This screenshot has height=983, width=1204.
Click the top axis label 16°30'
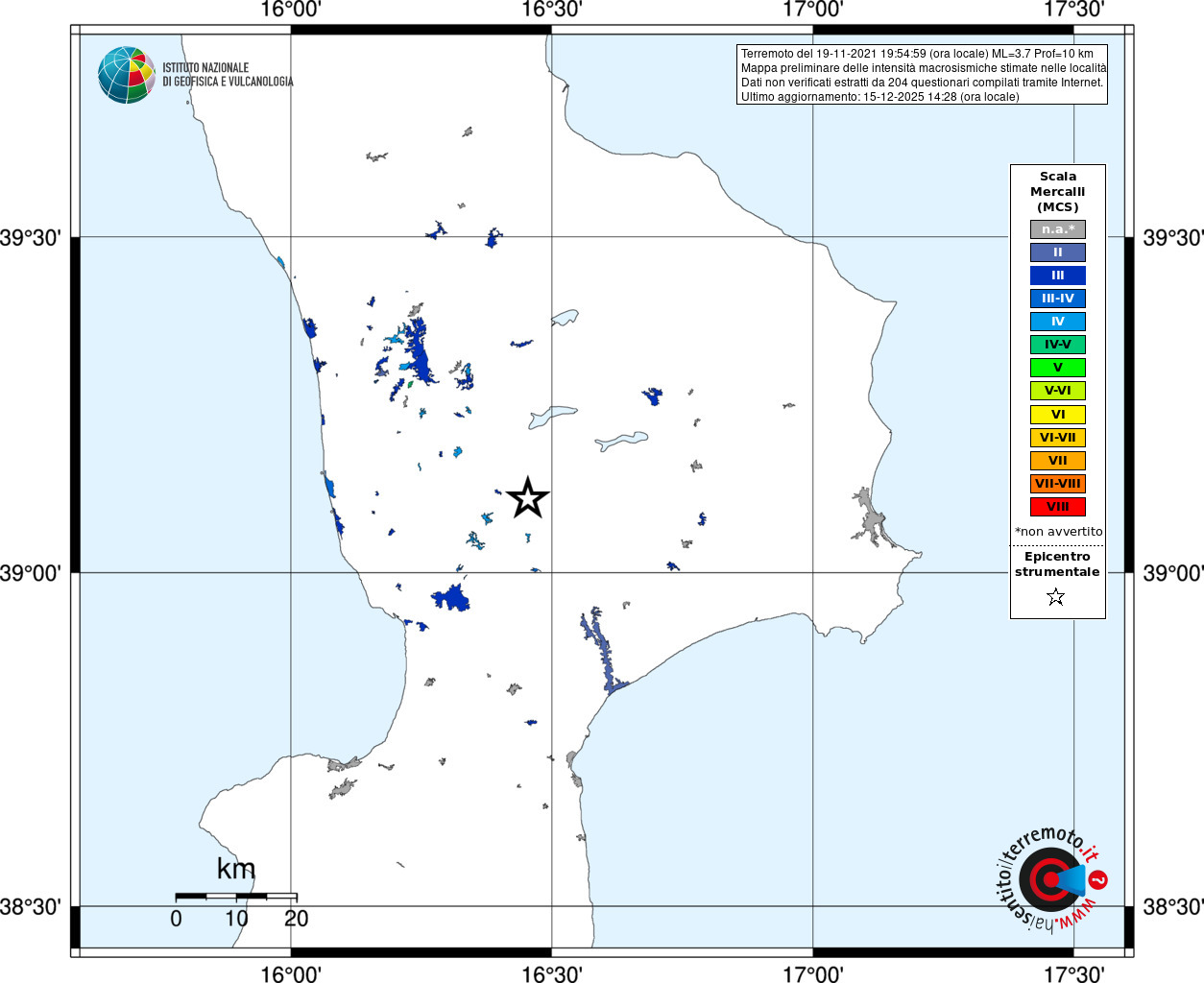click(x=552, y=11)
